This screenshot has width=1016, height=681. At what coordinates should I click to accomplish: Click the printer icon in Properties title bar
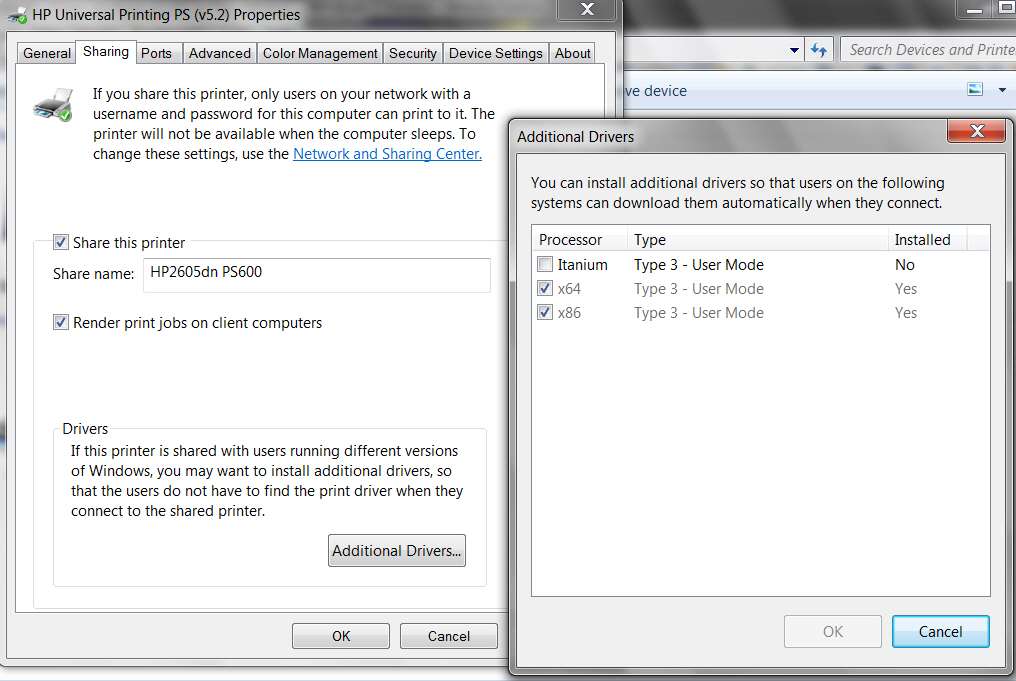pos(17,15)
